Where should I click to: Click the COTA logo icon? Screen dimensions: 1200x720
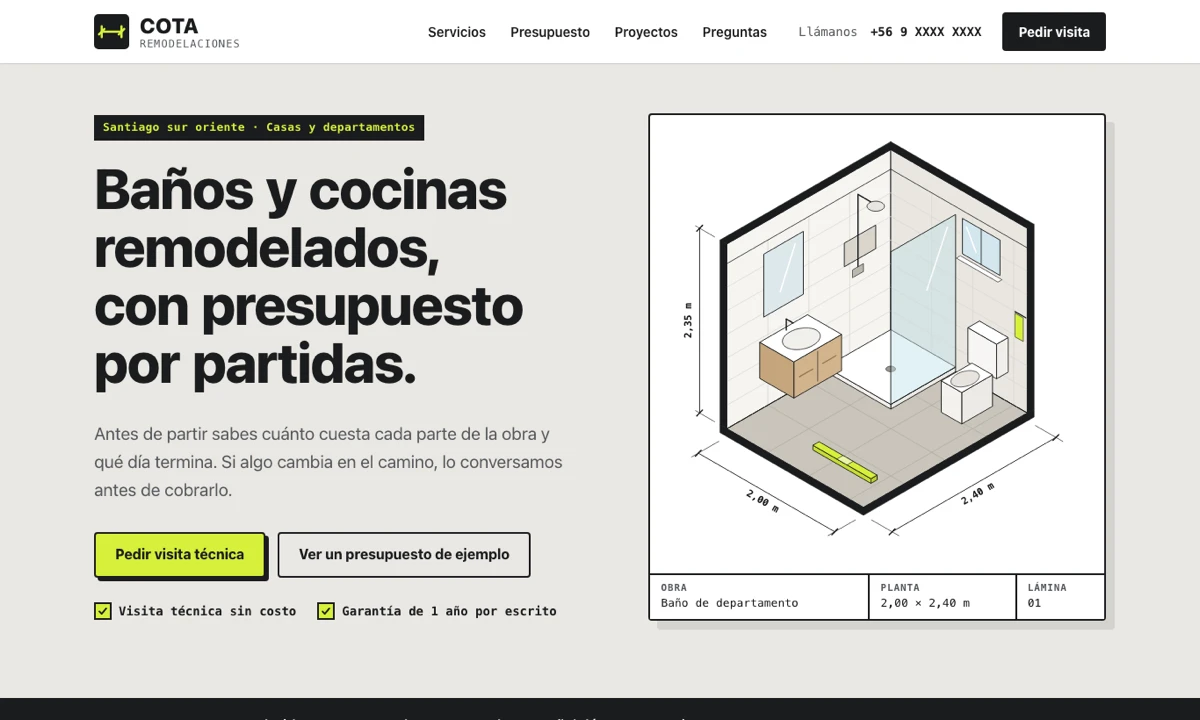[x=111, y=32]
